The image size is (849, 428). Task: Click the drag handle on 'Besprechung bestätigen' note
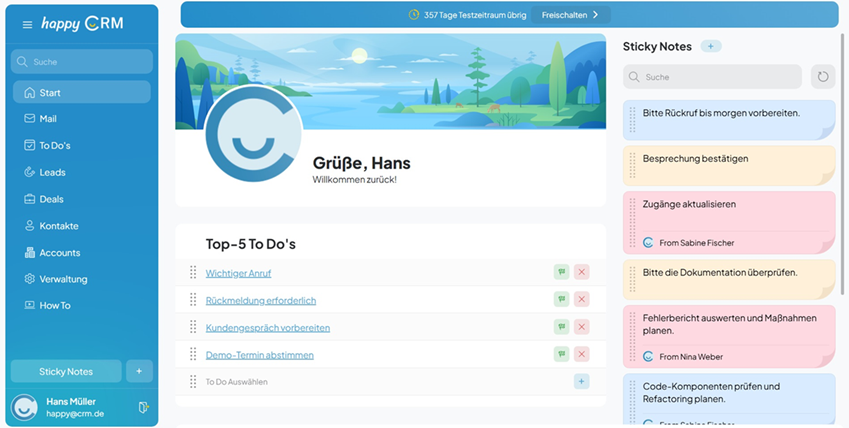click(632, 165)
